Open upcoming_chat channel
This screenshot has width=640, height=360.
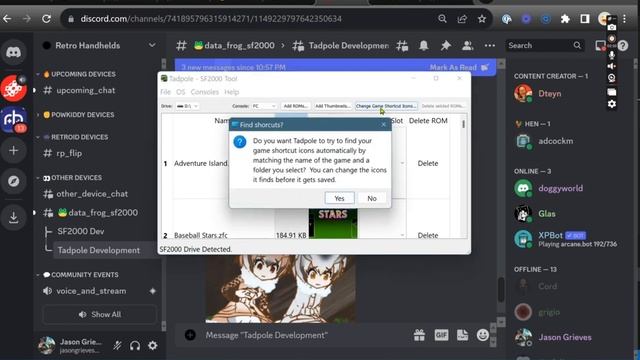point(85,90)
